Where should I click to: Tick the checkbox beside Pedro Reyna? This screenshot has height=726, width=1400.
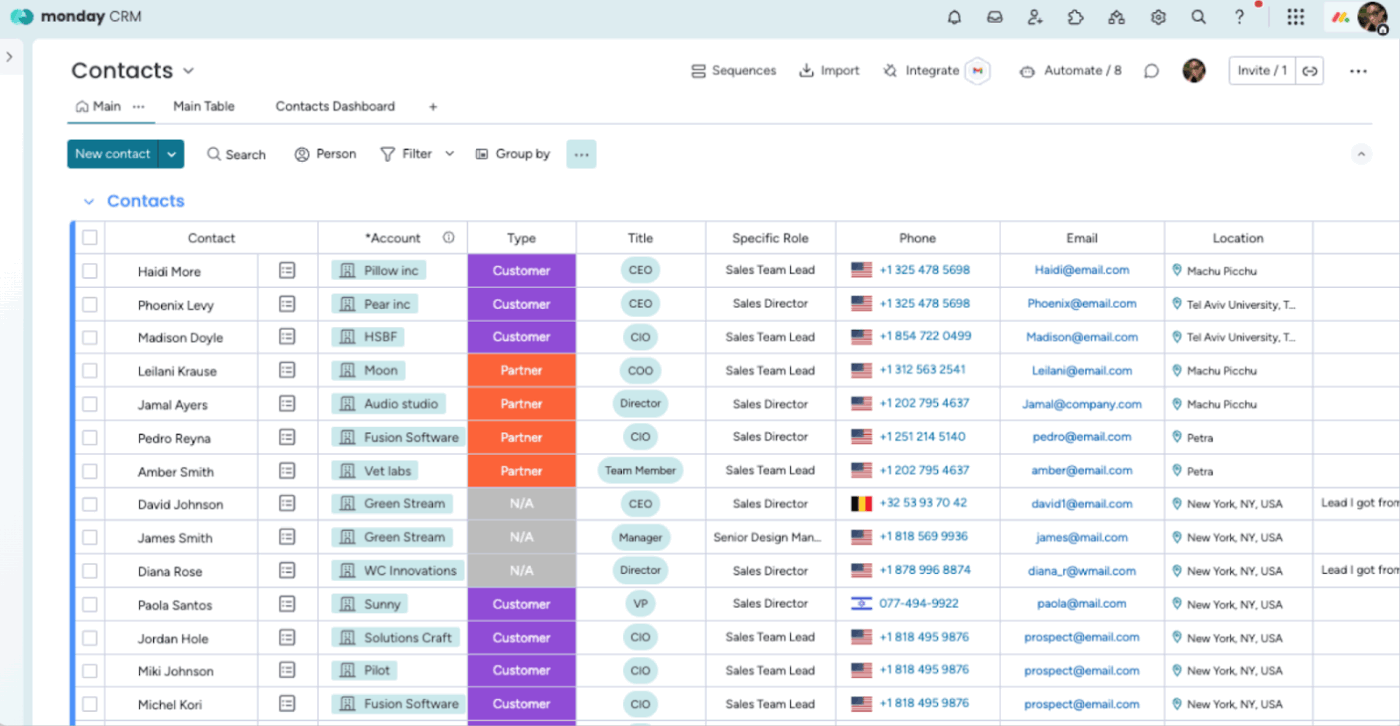[x=89, y=437]
